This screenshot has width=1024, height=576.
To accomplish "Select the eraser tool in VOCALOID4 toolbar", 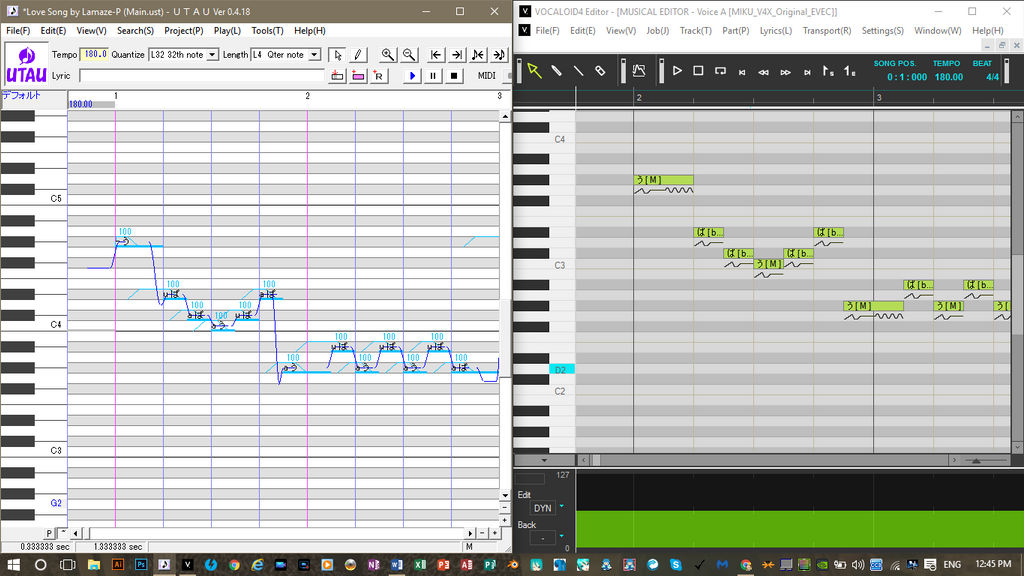I will [600, 71].
